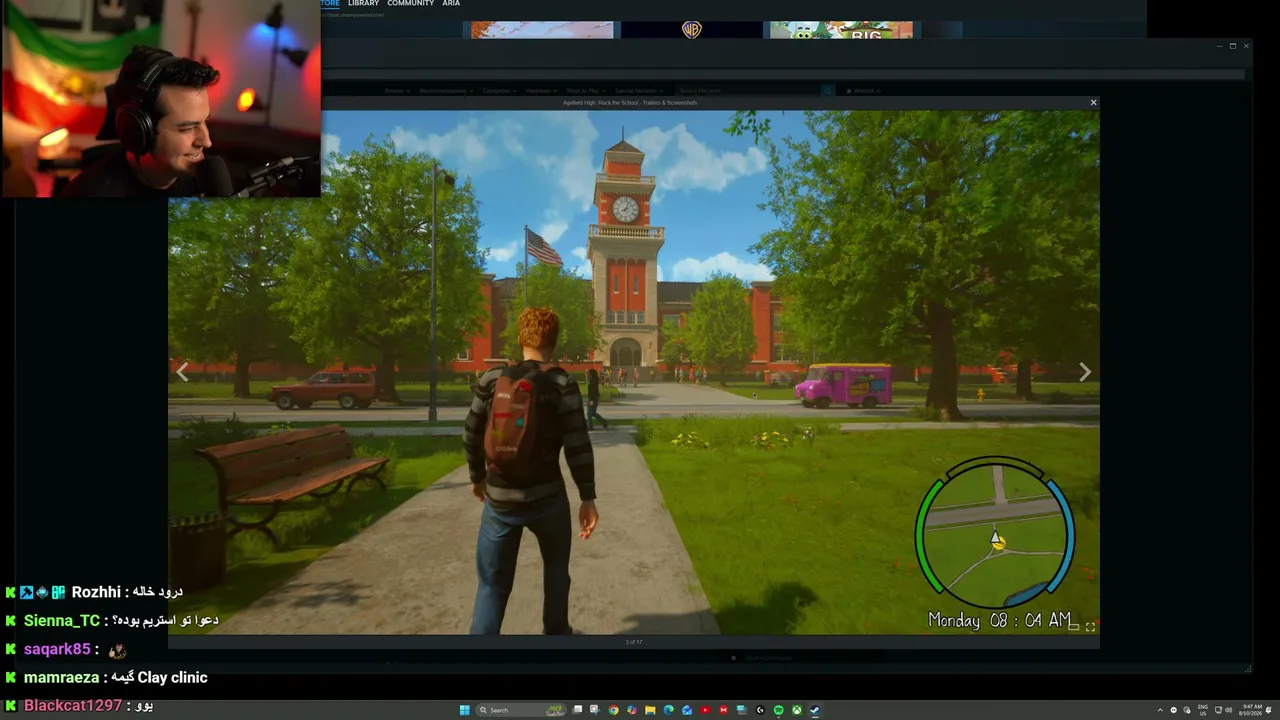Go to the previous screenshot with the left arrow
This screenshot has width=1280, height=720.
click(x=182, y=372)
